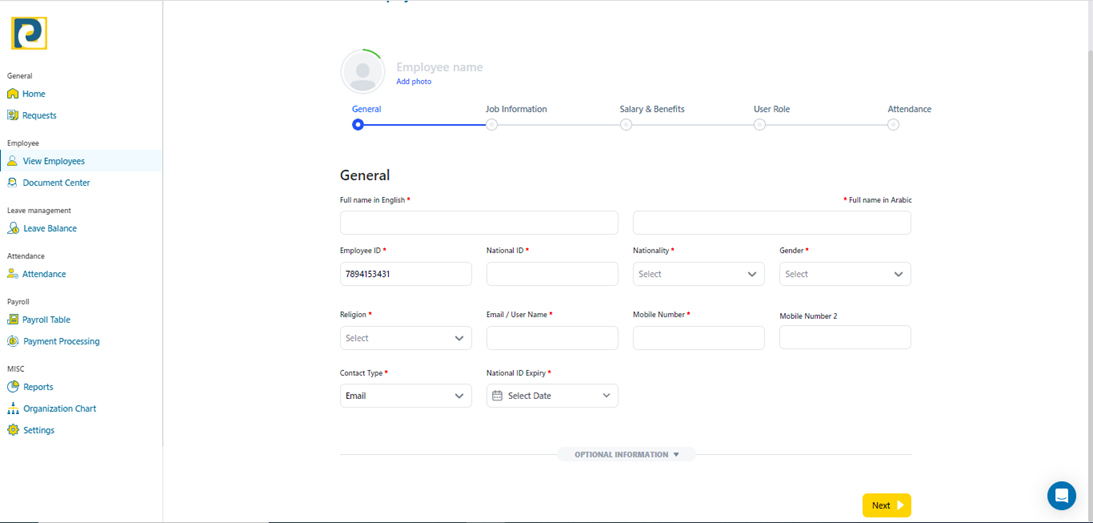Open the Nationality dropdown
1093x523 pixels.
click(x=698, y=274)
